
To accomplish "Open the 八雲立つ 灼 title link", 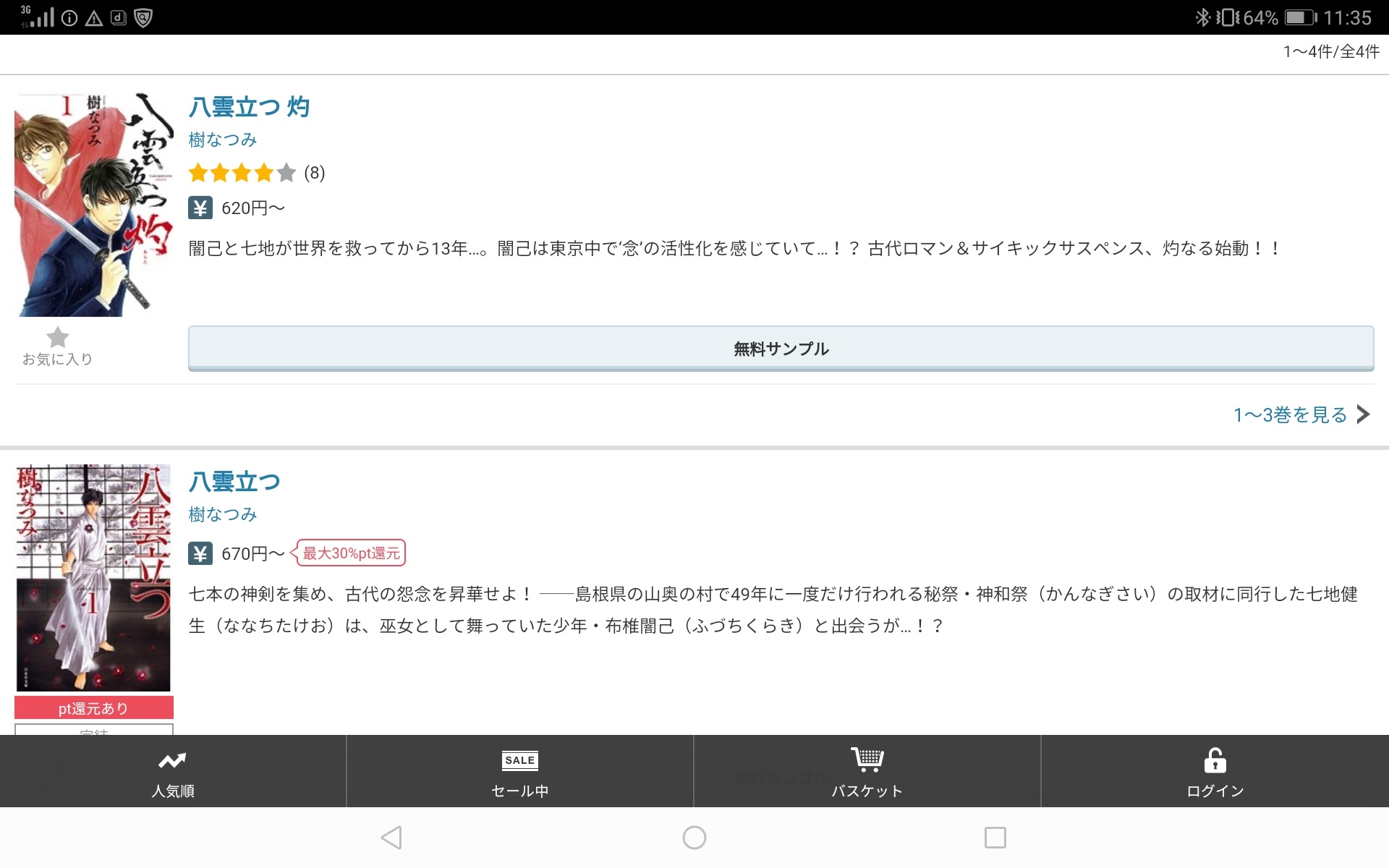I will click(x=249, y=107).
